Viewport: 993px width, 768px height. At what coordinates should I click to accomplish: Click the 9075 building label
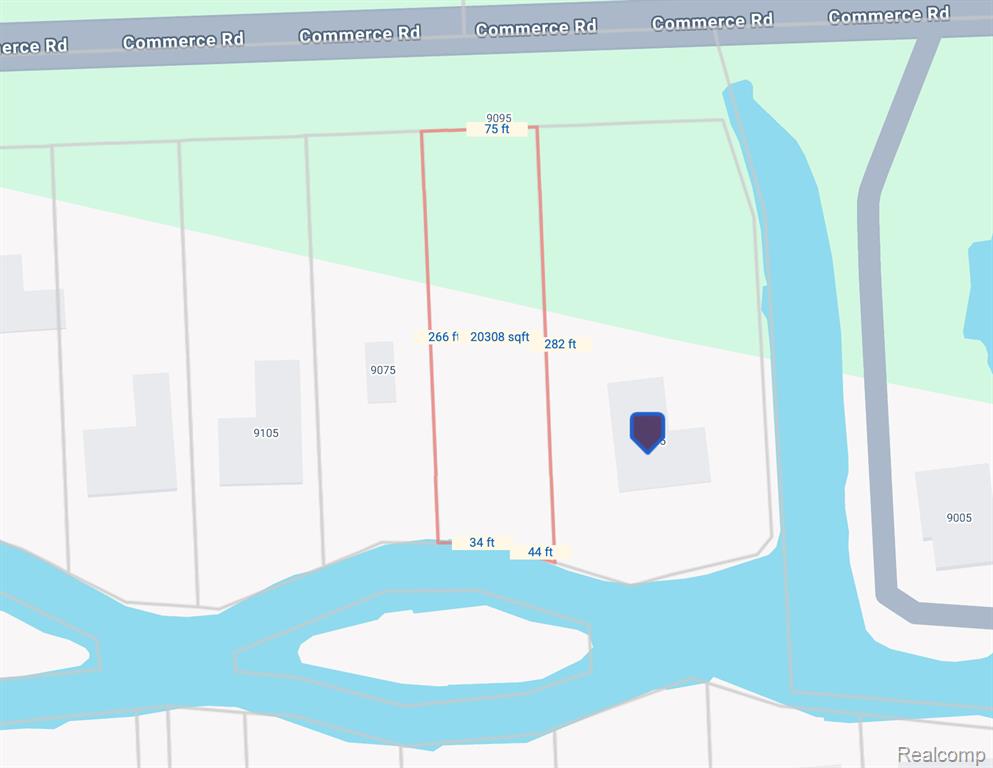[383, 370]
